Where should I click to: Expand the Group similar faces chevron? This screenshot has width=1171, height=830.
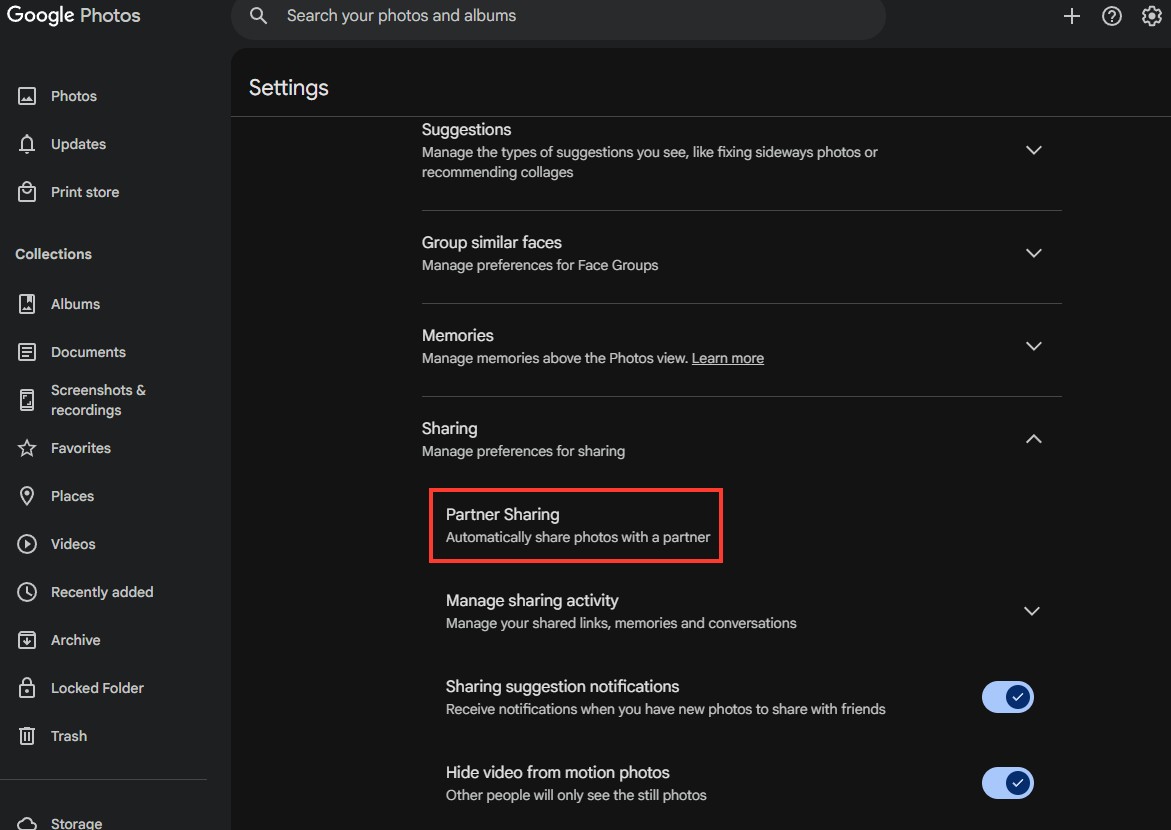coord(1034,253)
